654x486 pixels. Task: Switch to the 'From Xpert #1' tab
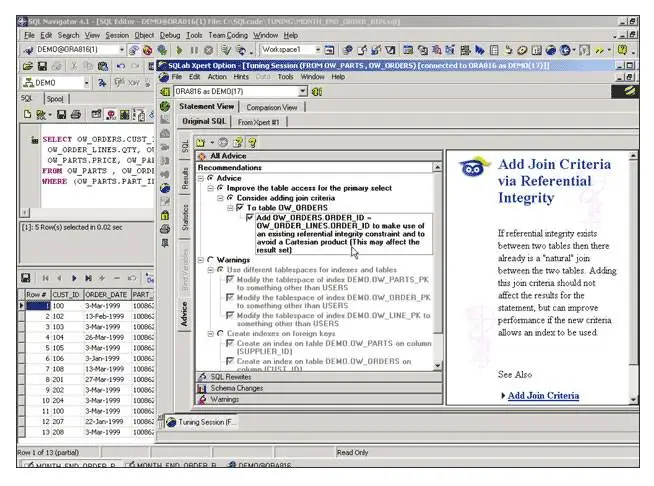(258, 122)
